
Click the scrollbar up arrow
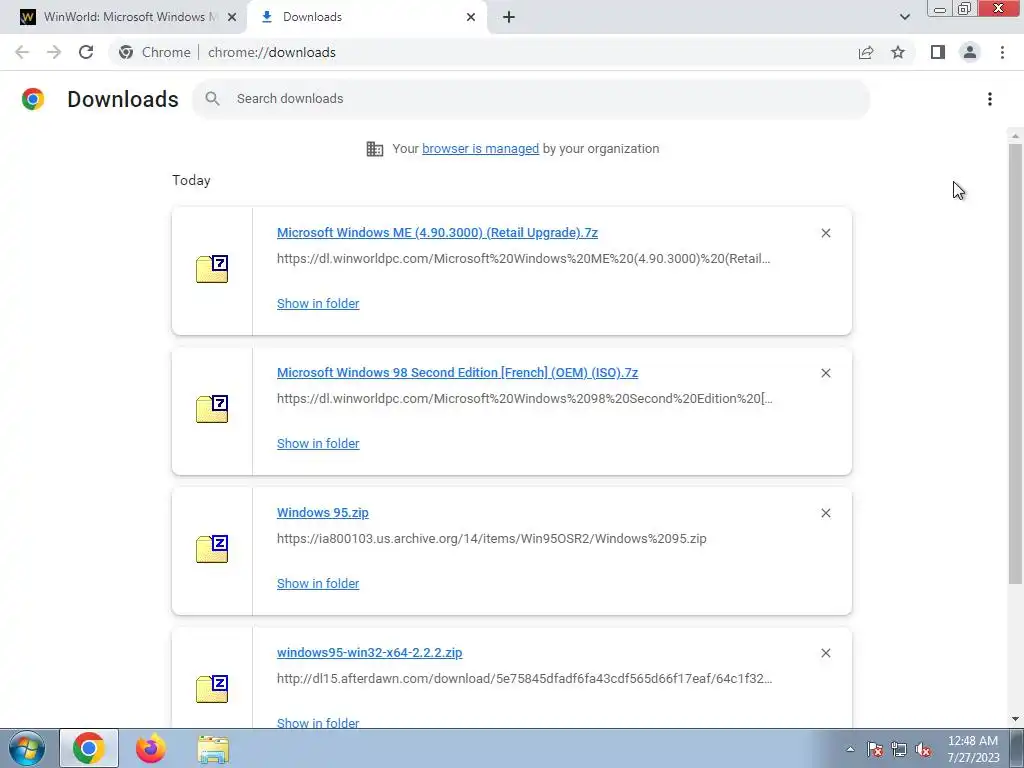[x=1014, y=136]
